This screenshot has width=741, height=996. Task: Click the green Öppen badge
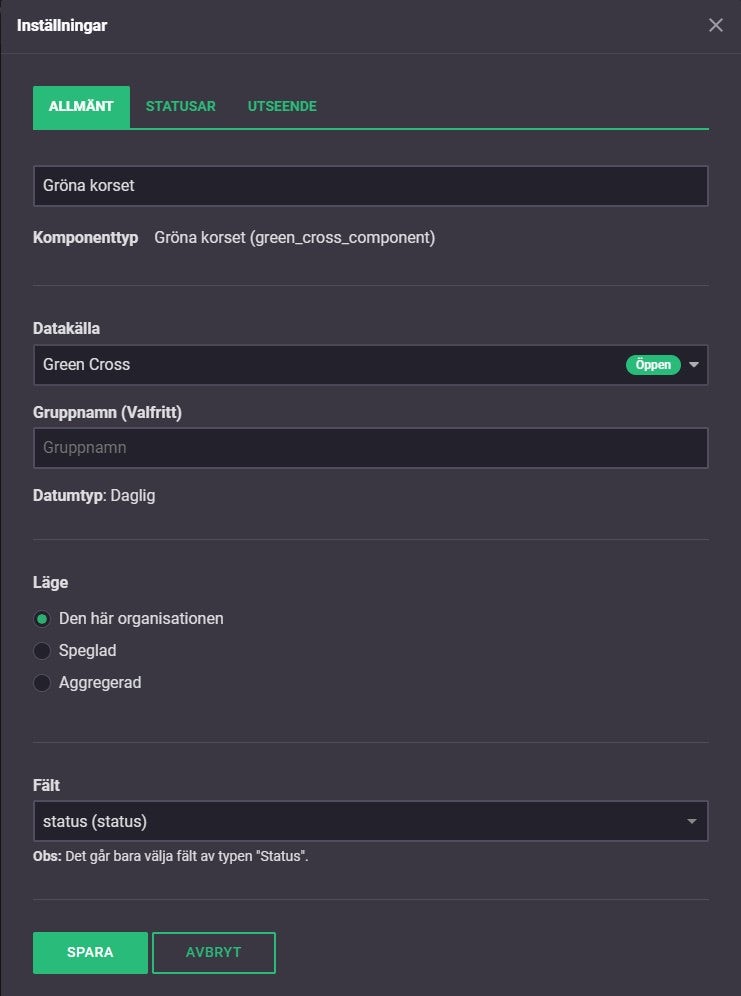[x=653, y=365]
